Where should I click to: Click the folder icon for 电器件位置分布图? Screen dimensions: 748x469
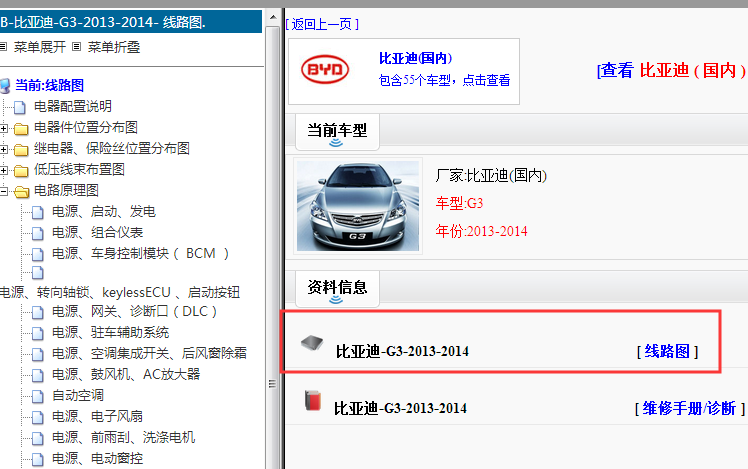click(21, 128)
